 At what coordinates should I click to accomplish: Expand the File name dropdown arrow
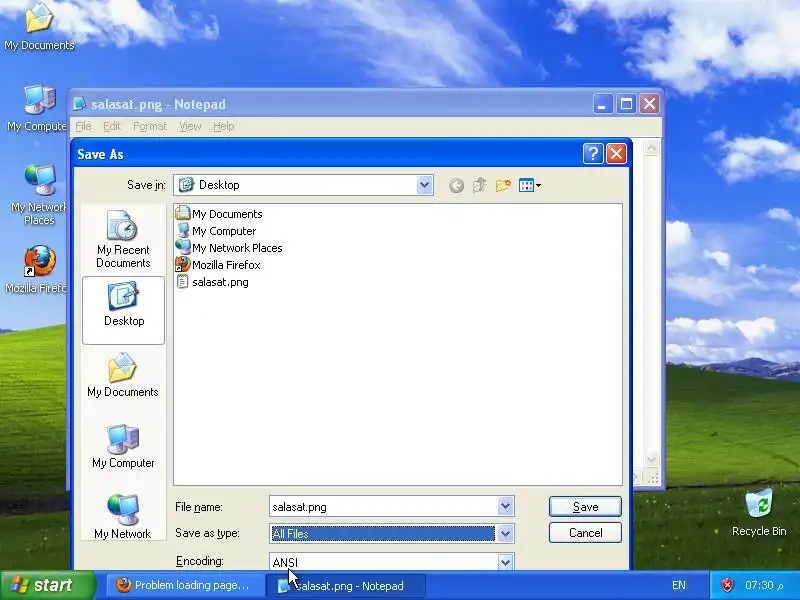(x=505, y=507)
